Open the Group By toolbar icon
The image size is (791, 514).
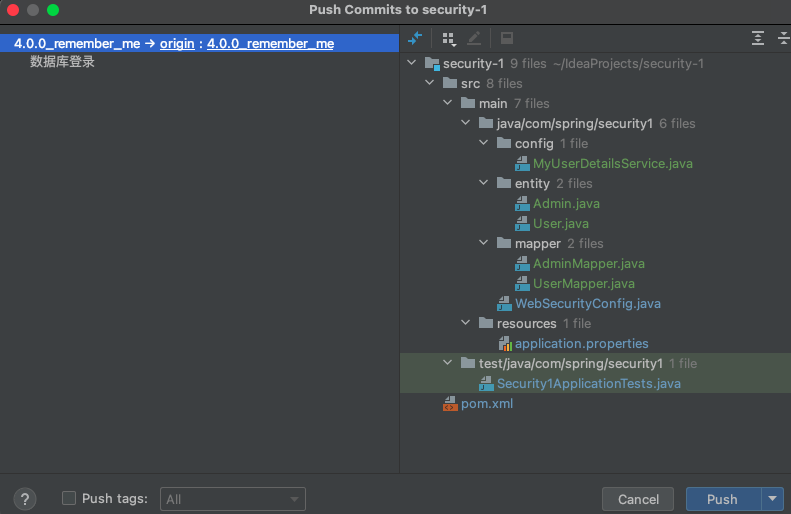[x=448, y=38]
